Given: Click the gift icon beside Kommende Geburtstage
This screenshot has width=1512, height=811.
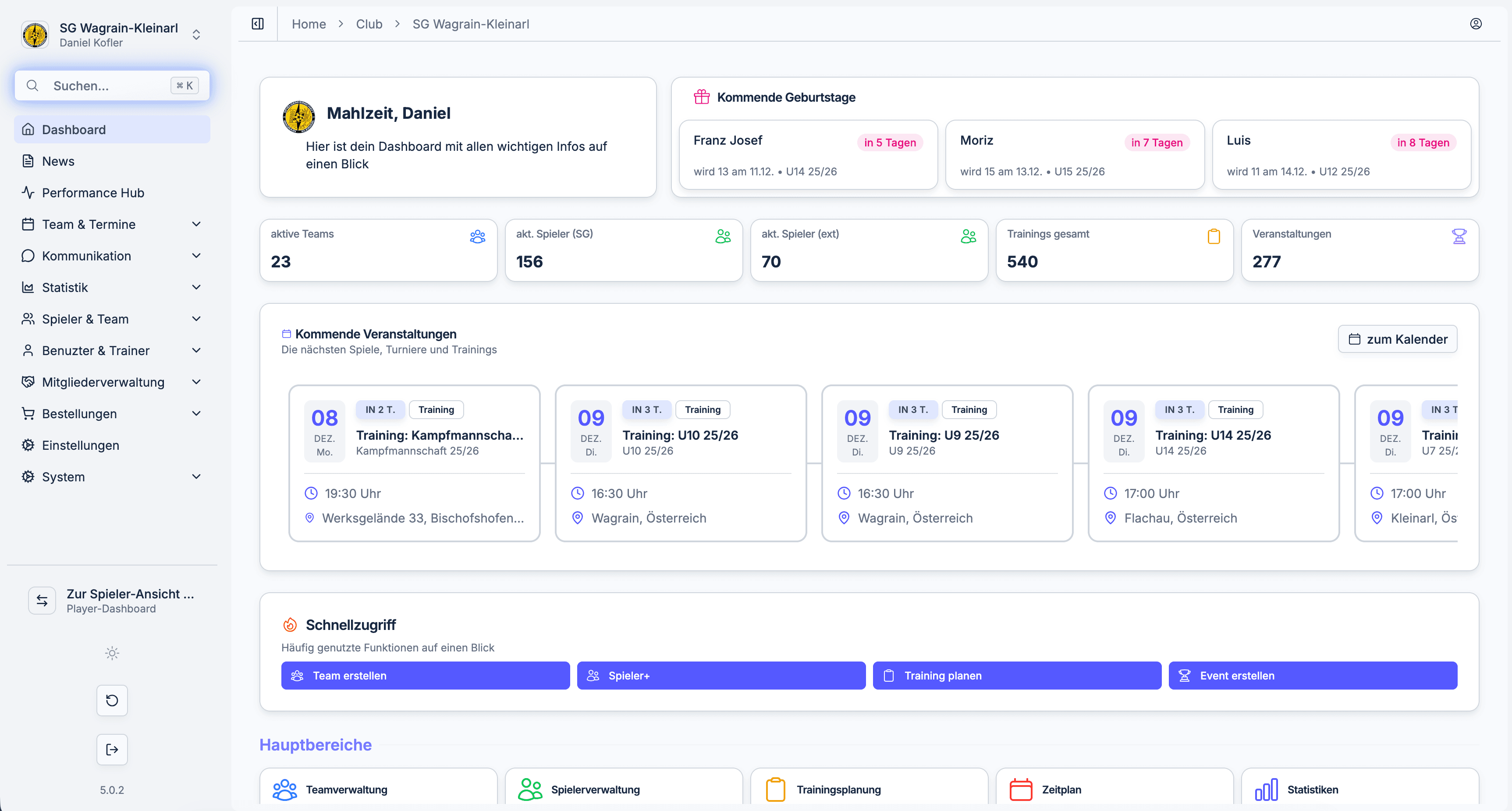Looking at the screenshot, I should point(702,97).
